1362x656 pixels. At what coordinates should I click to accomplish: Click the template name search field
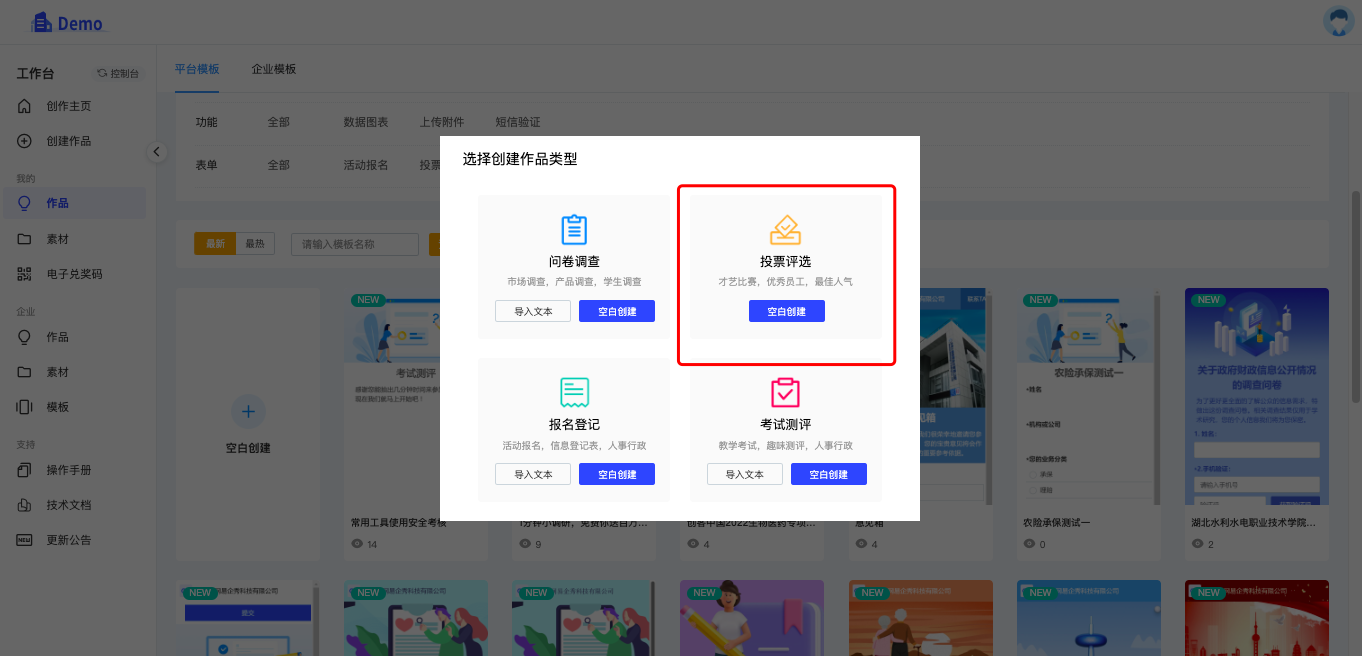click(355, 244)
